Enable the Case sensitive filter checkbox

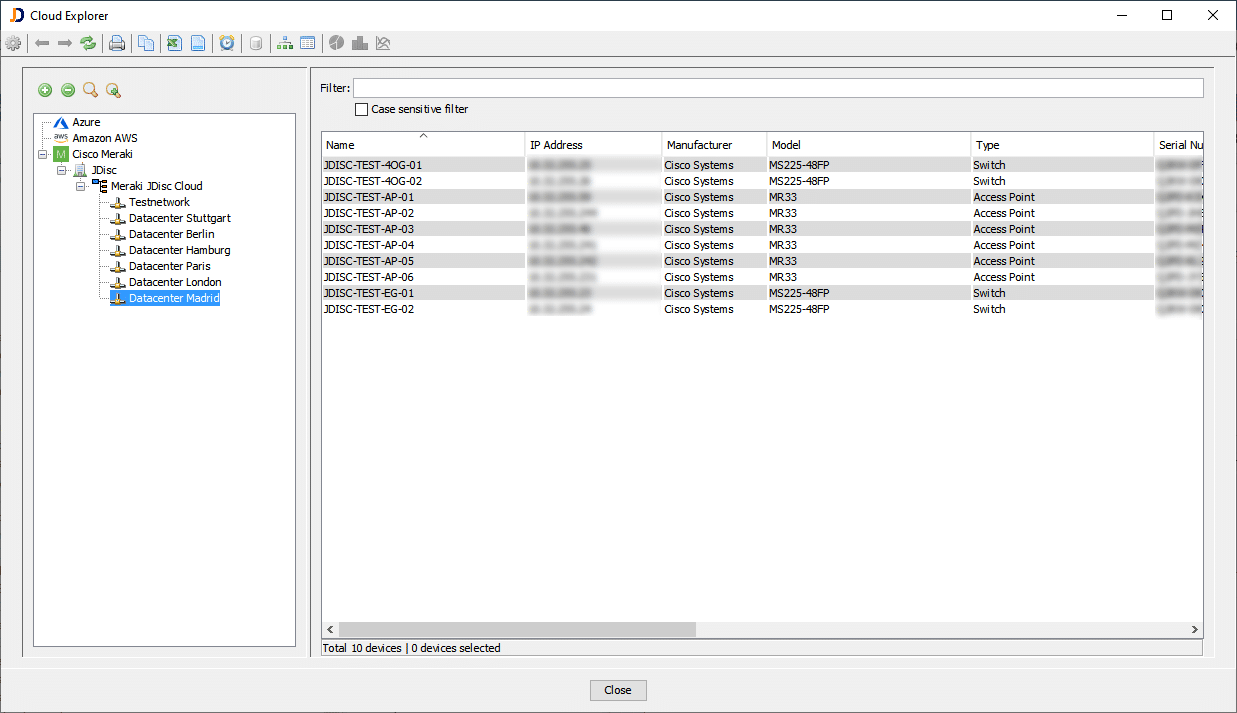[361, 109]
